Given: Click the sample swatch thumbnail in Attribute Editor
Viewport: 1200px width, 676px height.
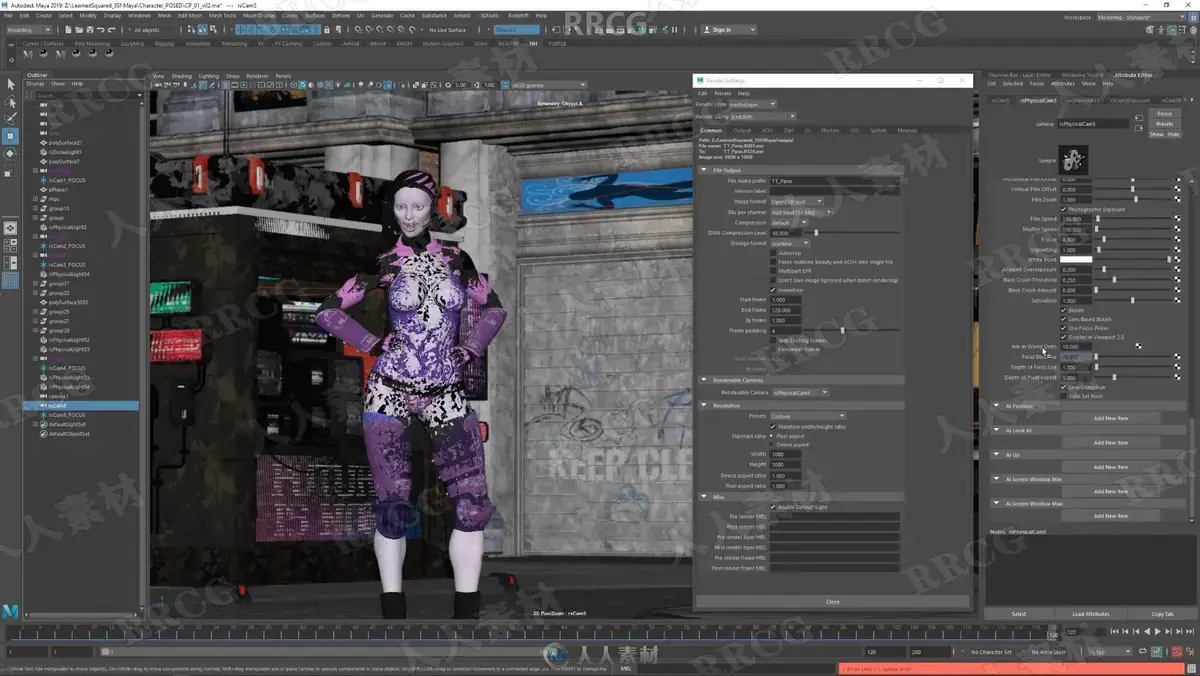Looking at the screenshot, I should coord(1074,158).
